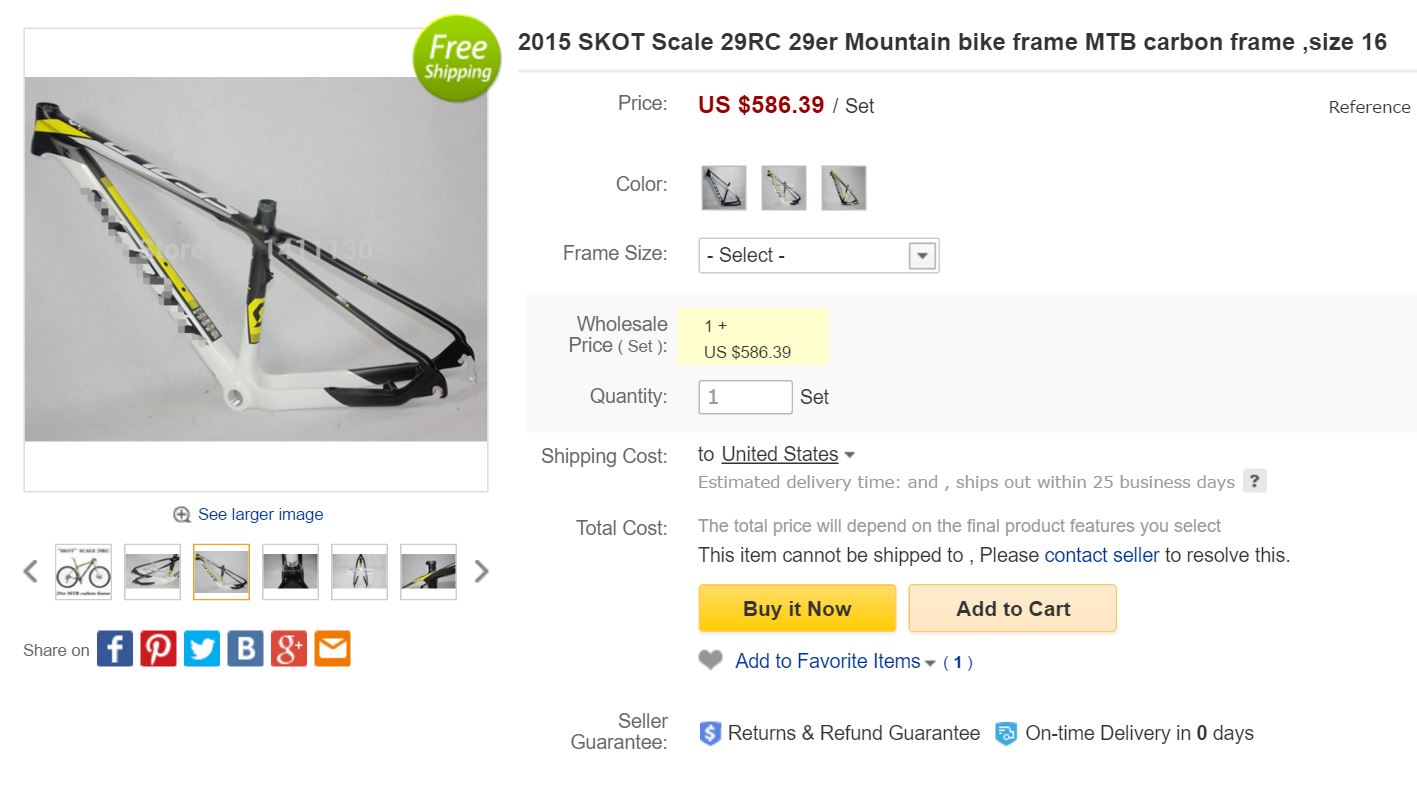Share the listing on Facebook
Viewport: 1417px width, 805px height.
tap(115, 650)
